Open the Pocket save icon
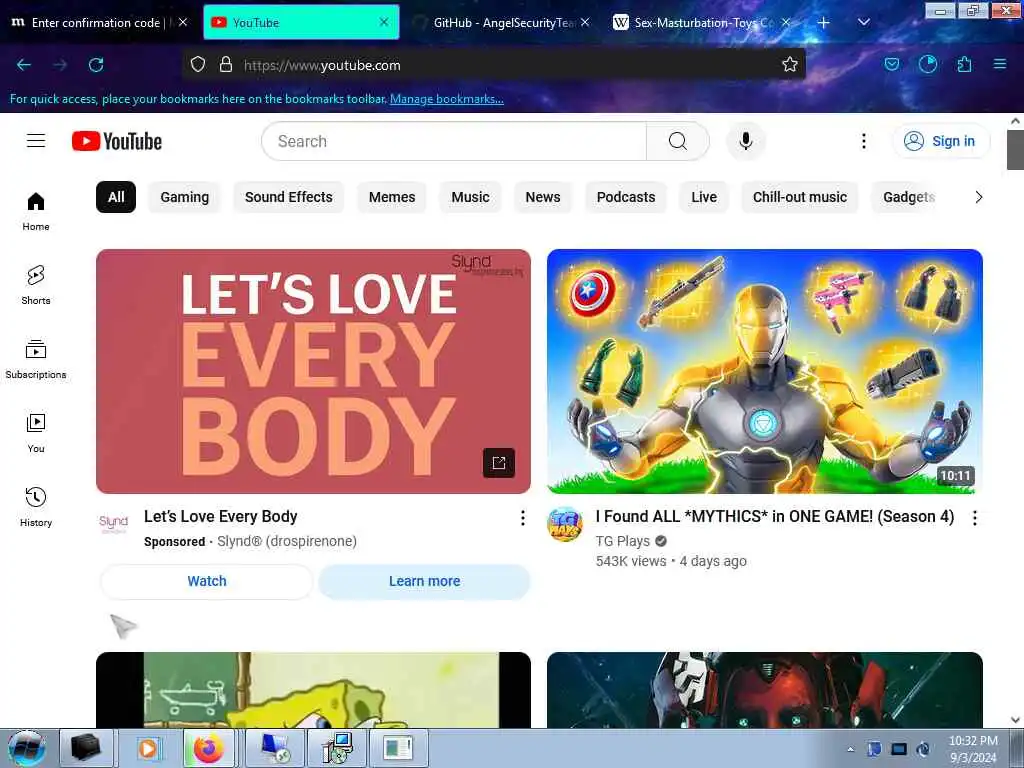 (x=891, y=65)
